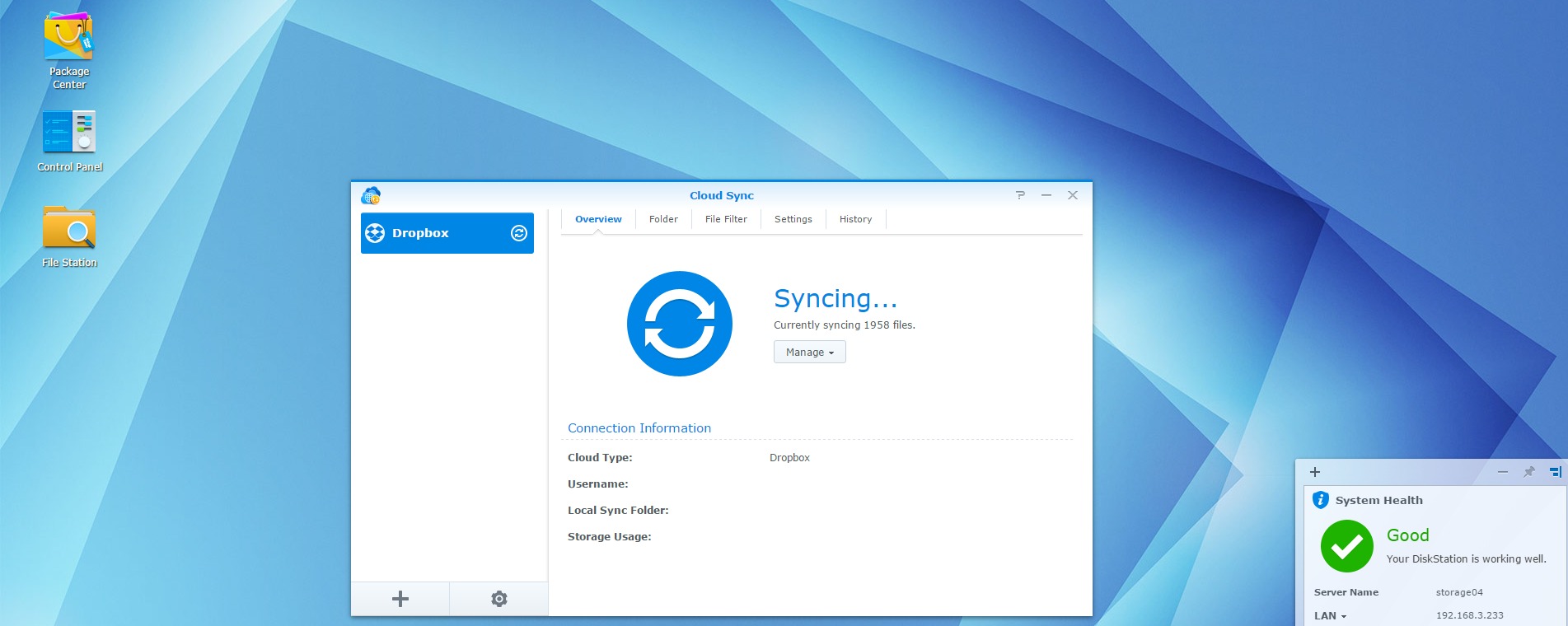Add a widget with the widget panel plus icon
The width and height of the screenshot is (1568, 626).
pyautogui.click(x=1315, y=472)
